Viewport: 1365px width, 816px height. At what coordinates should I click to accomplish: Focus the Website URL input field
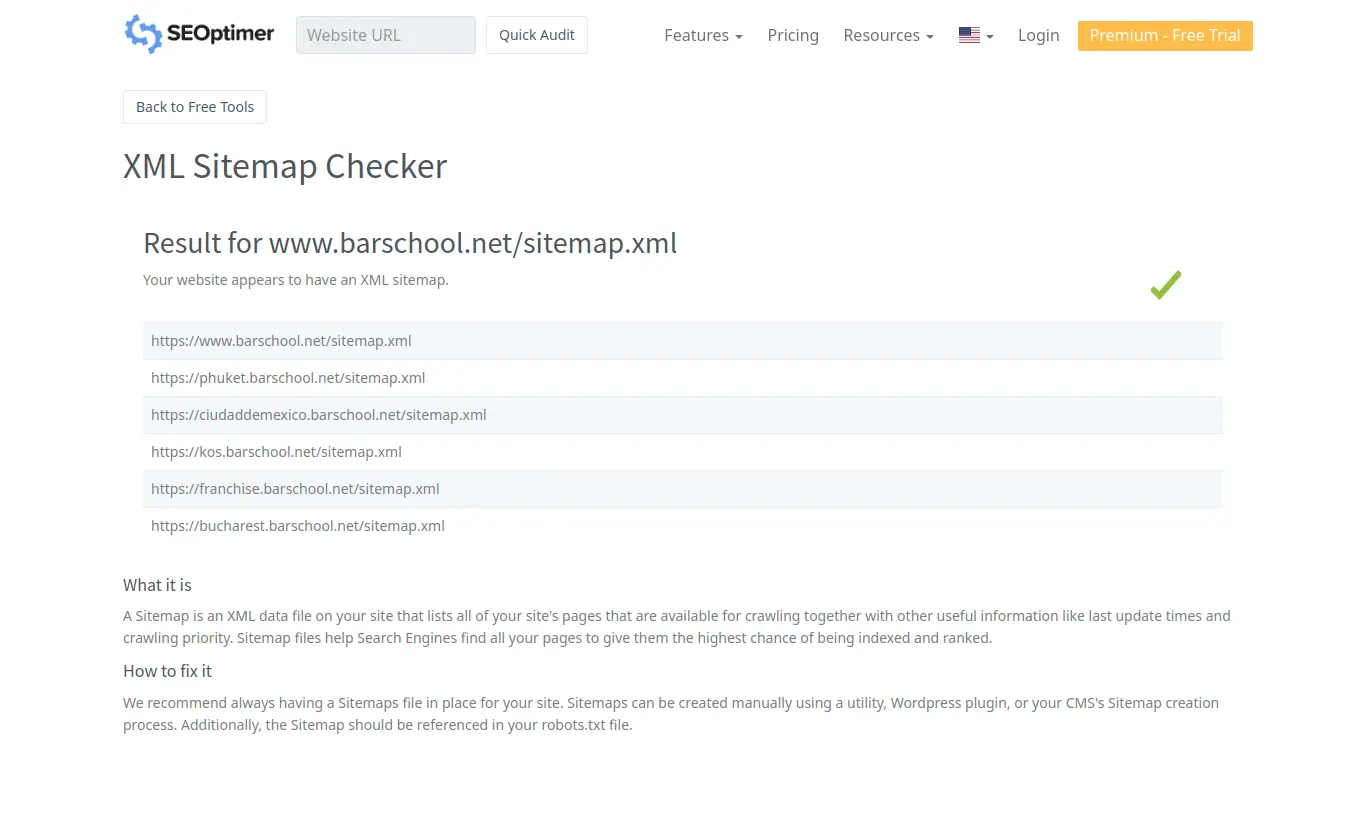(386, 35)
